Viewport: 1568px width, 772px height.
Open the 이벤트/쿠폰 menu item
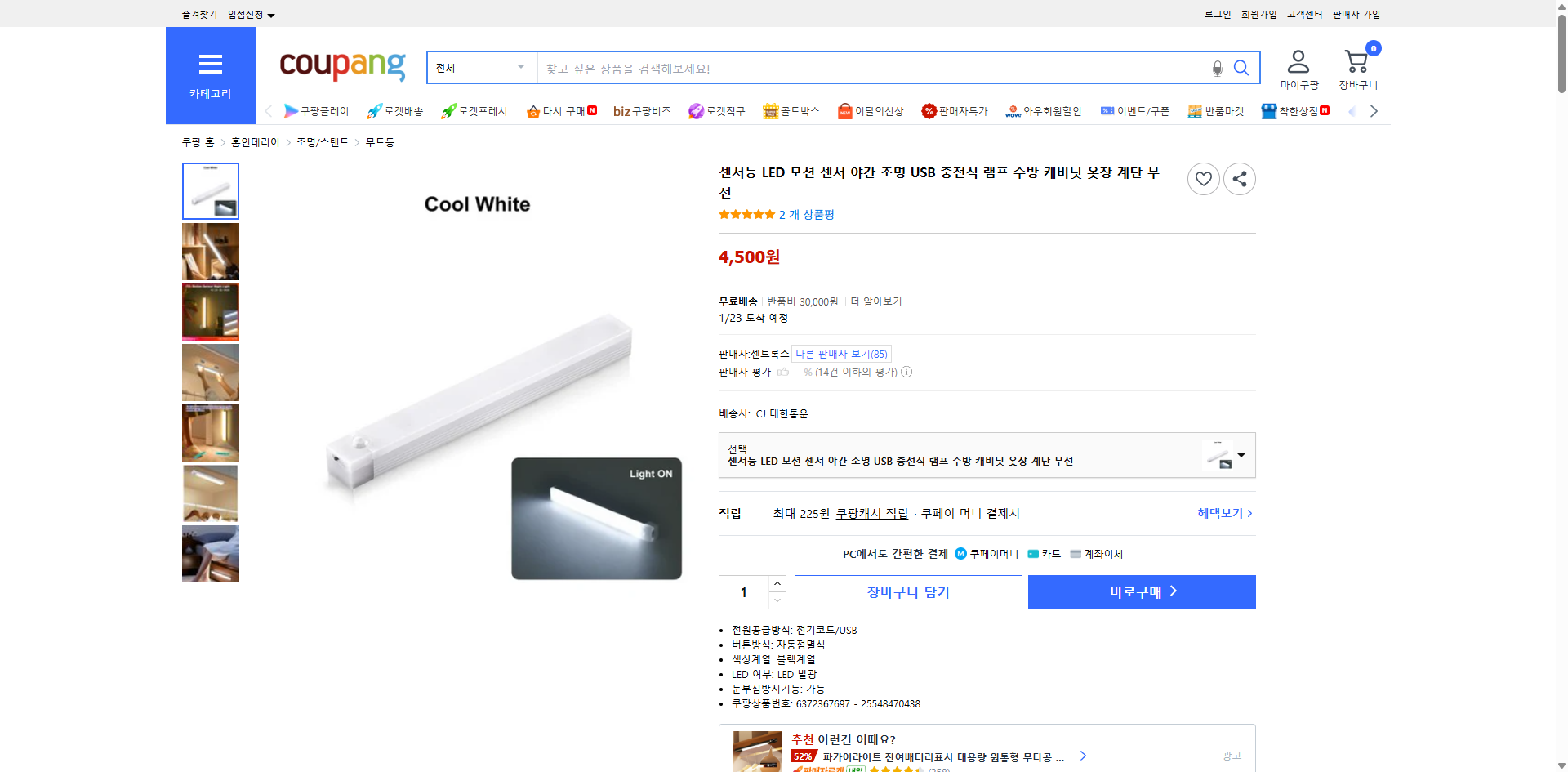click(1135, 110)
